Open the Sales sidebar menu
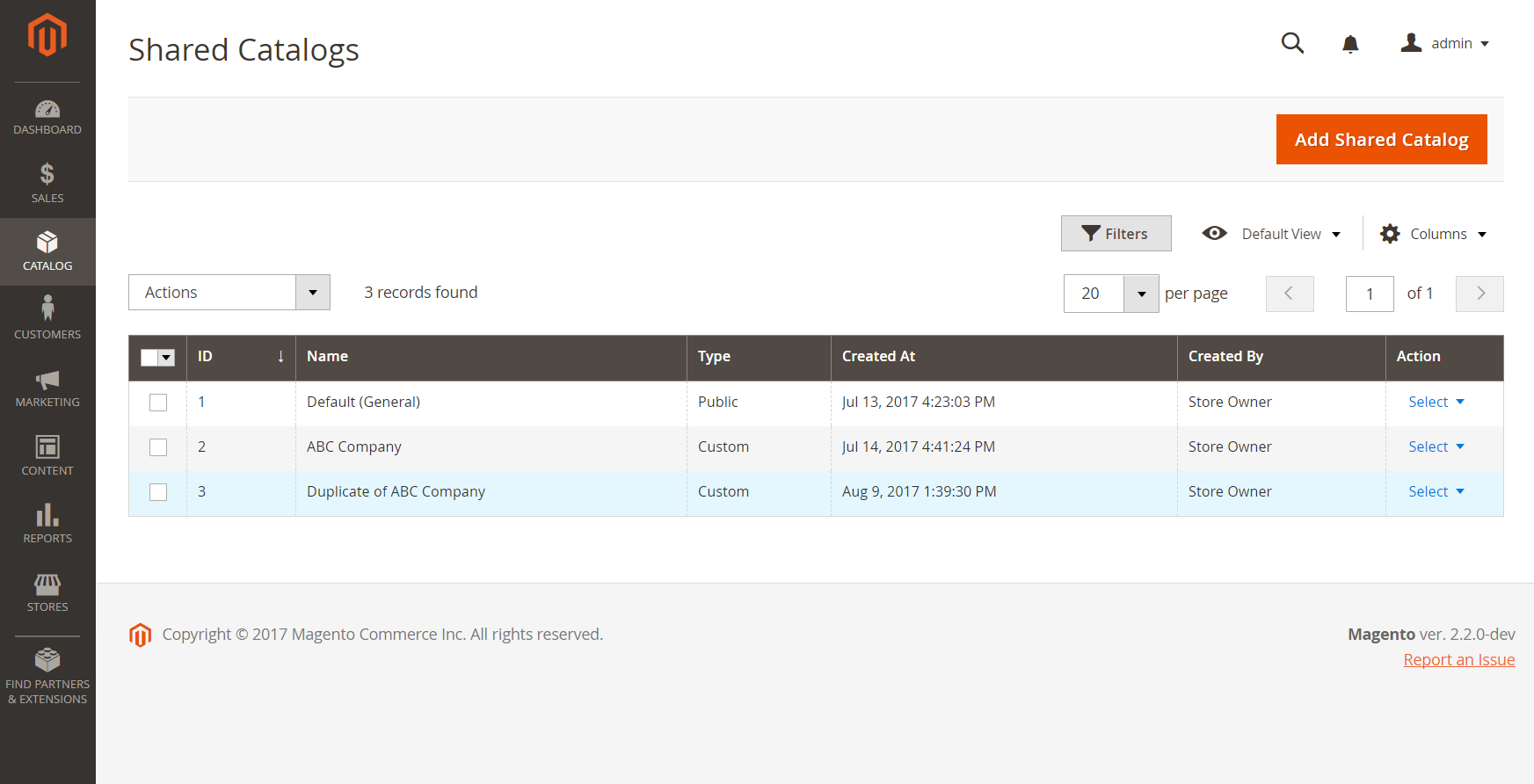The width and height of the screenshot is (1534, 784). (x=47, y=183)
